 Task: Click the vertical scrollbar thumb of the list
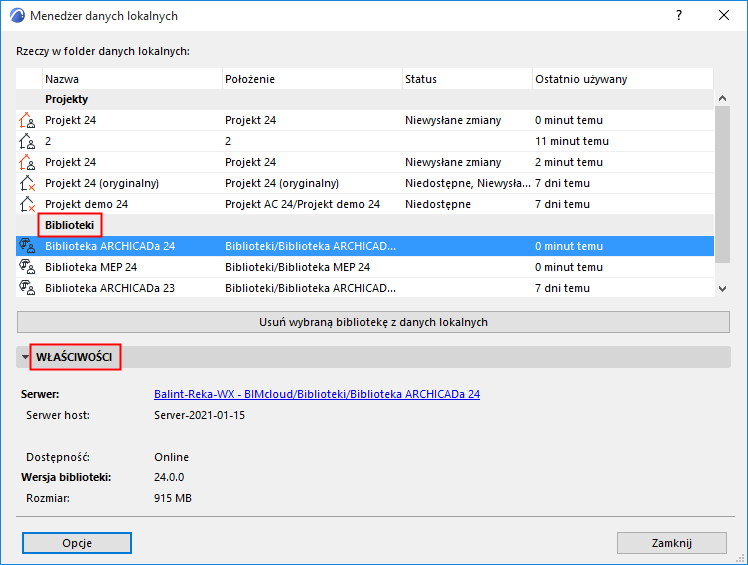click(723, 184)
